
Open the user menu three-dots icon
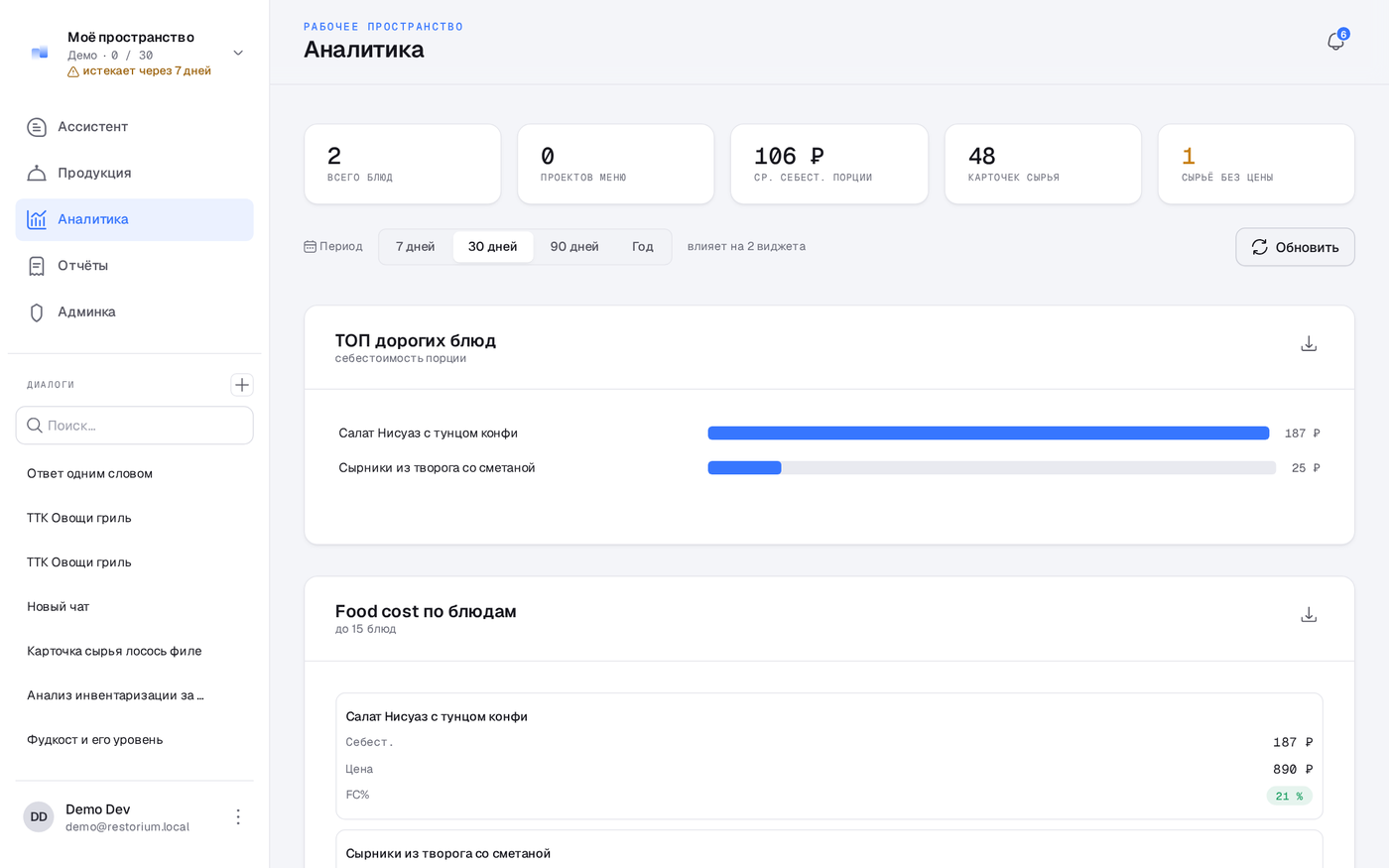238,816
